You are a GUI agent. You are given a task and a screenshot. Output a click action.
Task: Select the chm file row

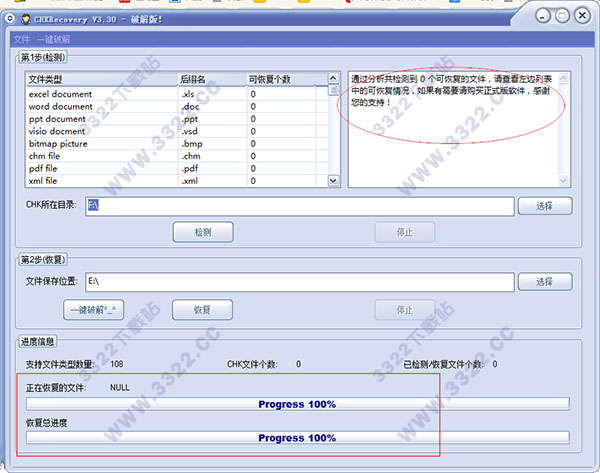(x=177, y=156)
